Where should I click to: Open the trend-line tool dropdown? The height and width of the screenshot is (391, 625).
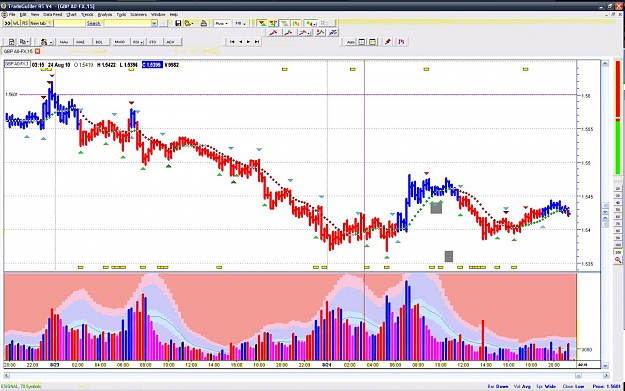(305, 33)
